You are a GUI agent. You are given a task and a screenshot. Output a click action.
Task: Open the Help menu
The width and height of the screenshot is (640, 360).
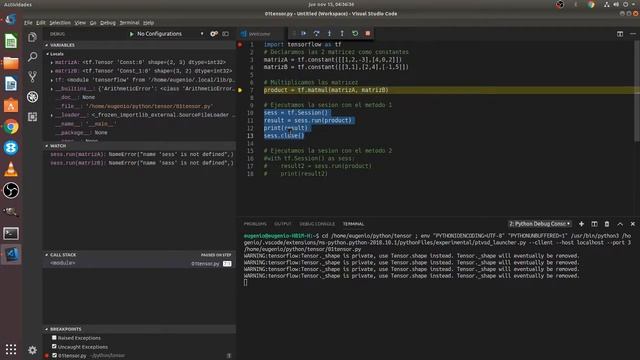(149, 23)
